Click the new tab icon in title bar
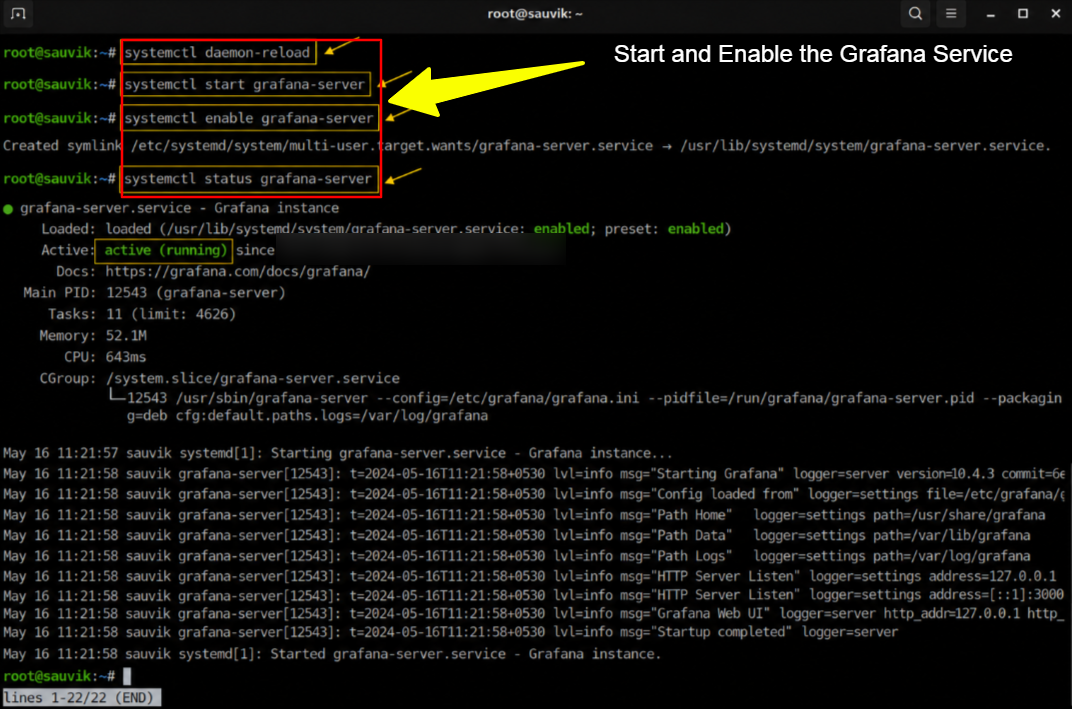The image size is (1072, 709). (18, 14)
